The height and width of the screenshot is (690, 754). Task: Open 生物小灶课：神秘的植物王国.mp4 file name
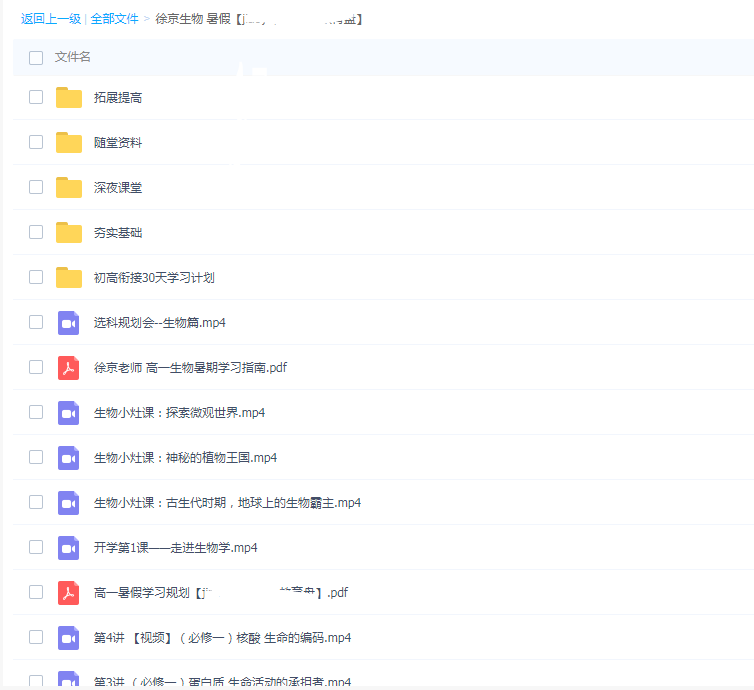185,458
